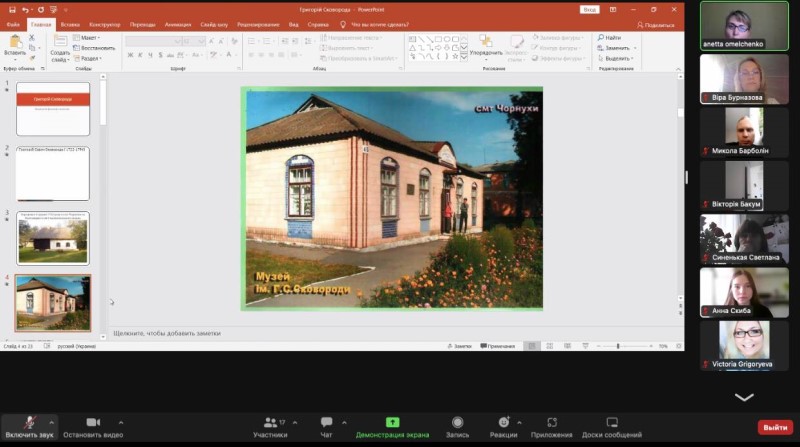Screen dimensions: 800x447
Task: Switch to the Вид tab
Action: tap(293, 24)
